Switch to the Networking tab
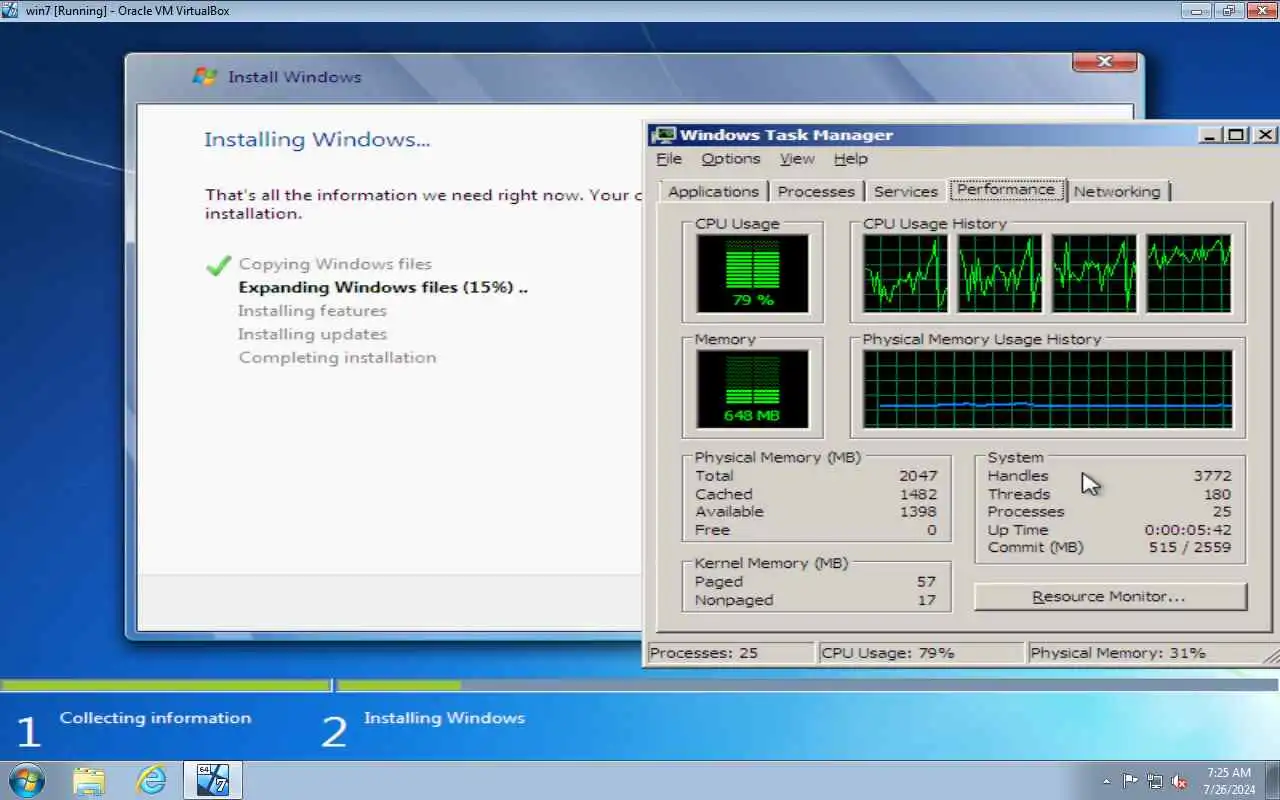 tap(1117, 191)
